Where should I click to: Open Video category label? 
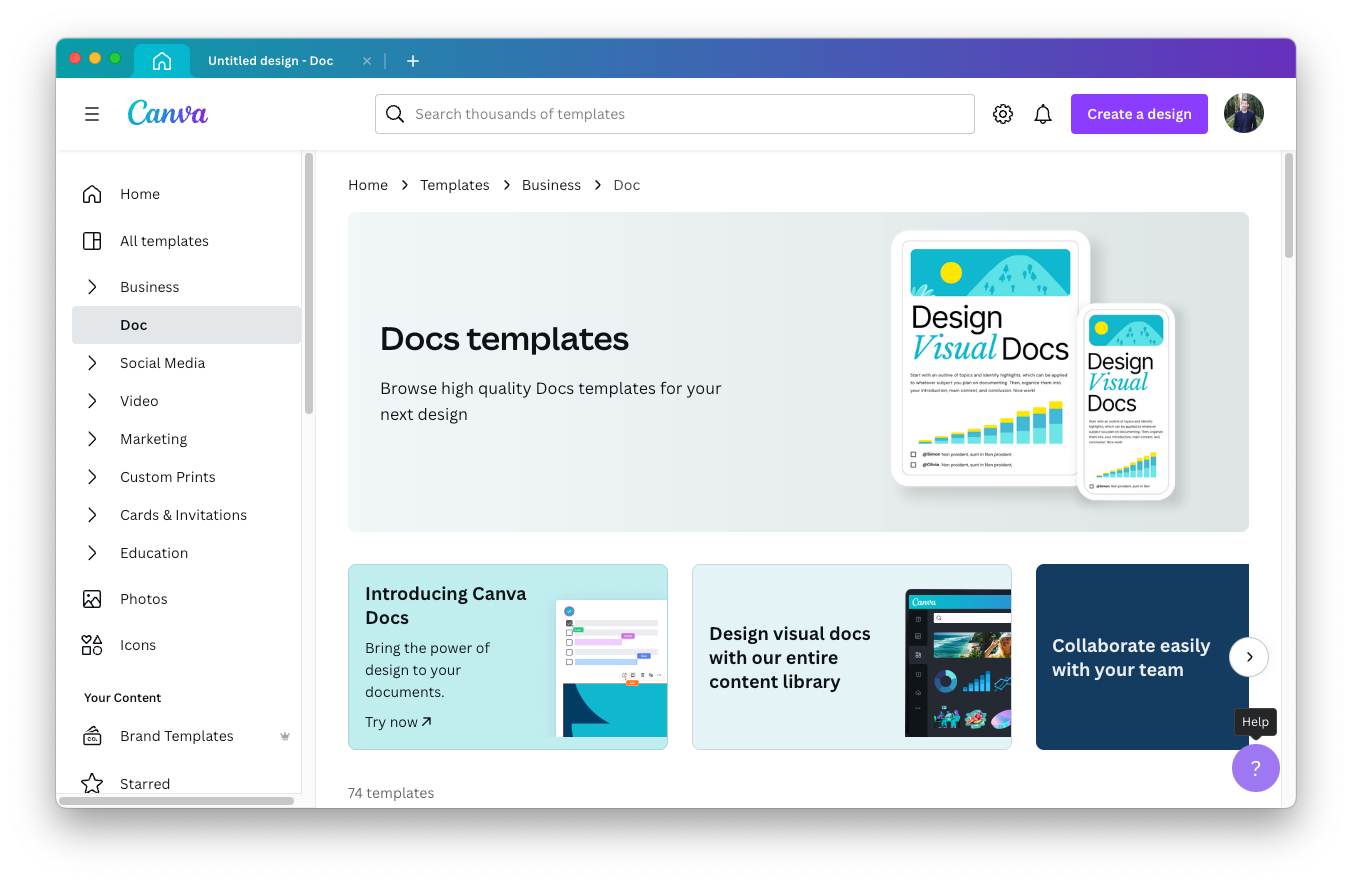(x=139, y=401)
